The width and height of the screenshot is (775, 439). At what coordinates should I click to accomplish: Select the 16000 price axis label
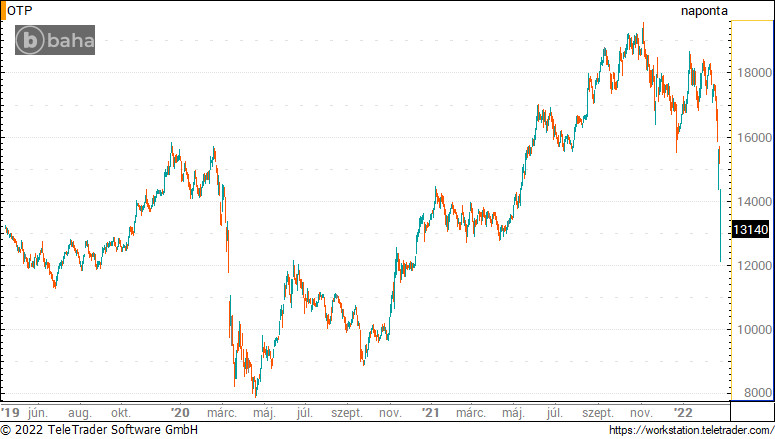click(754, 137)
